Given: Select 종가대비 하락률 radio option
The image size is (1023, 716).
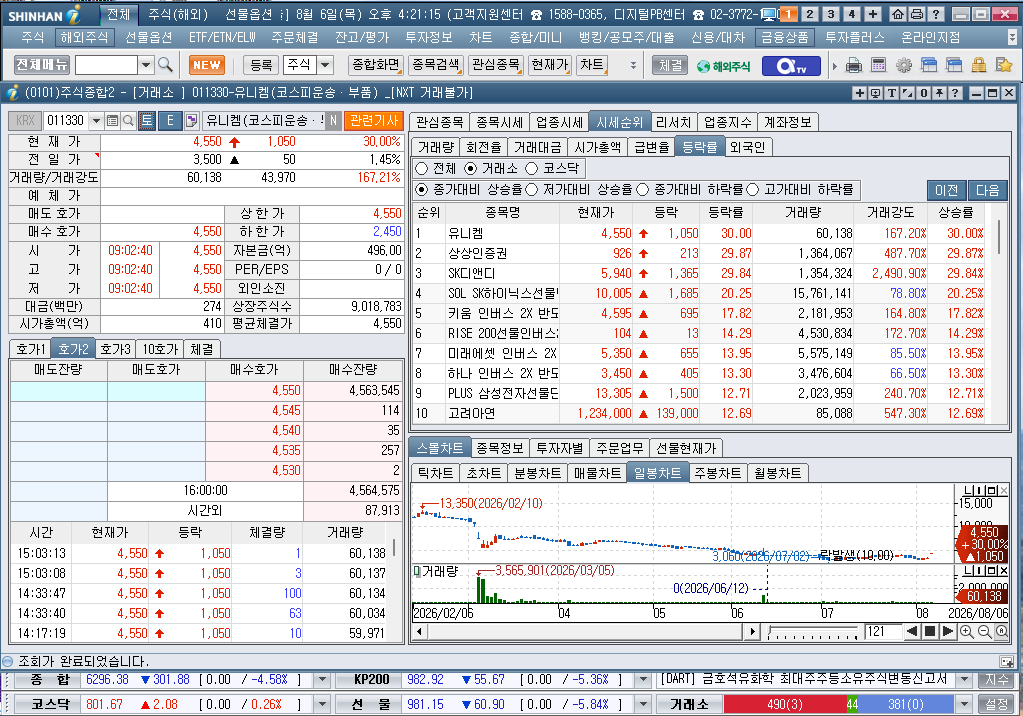Looking at the screenshot, I should (643, 189).
